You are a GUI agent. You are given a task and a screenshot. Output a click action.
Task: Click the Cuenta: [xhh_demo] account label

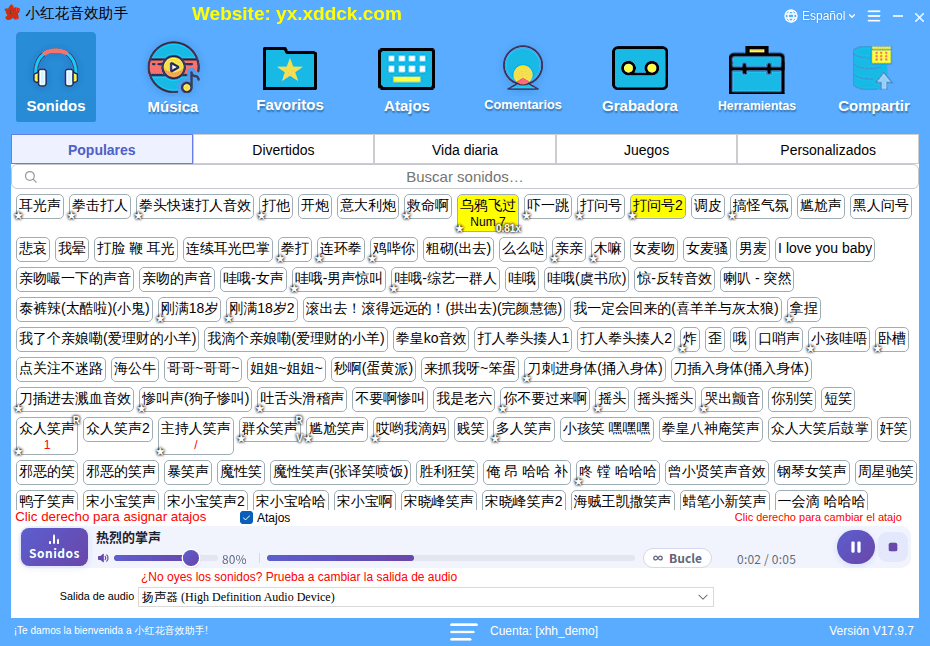pos(543,631)
